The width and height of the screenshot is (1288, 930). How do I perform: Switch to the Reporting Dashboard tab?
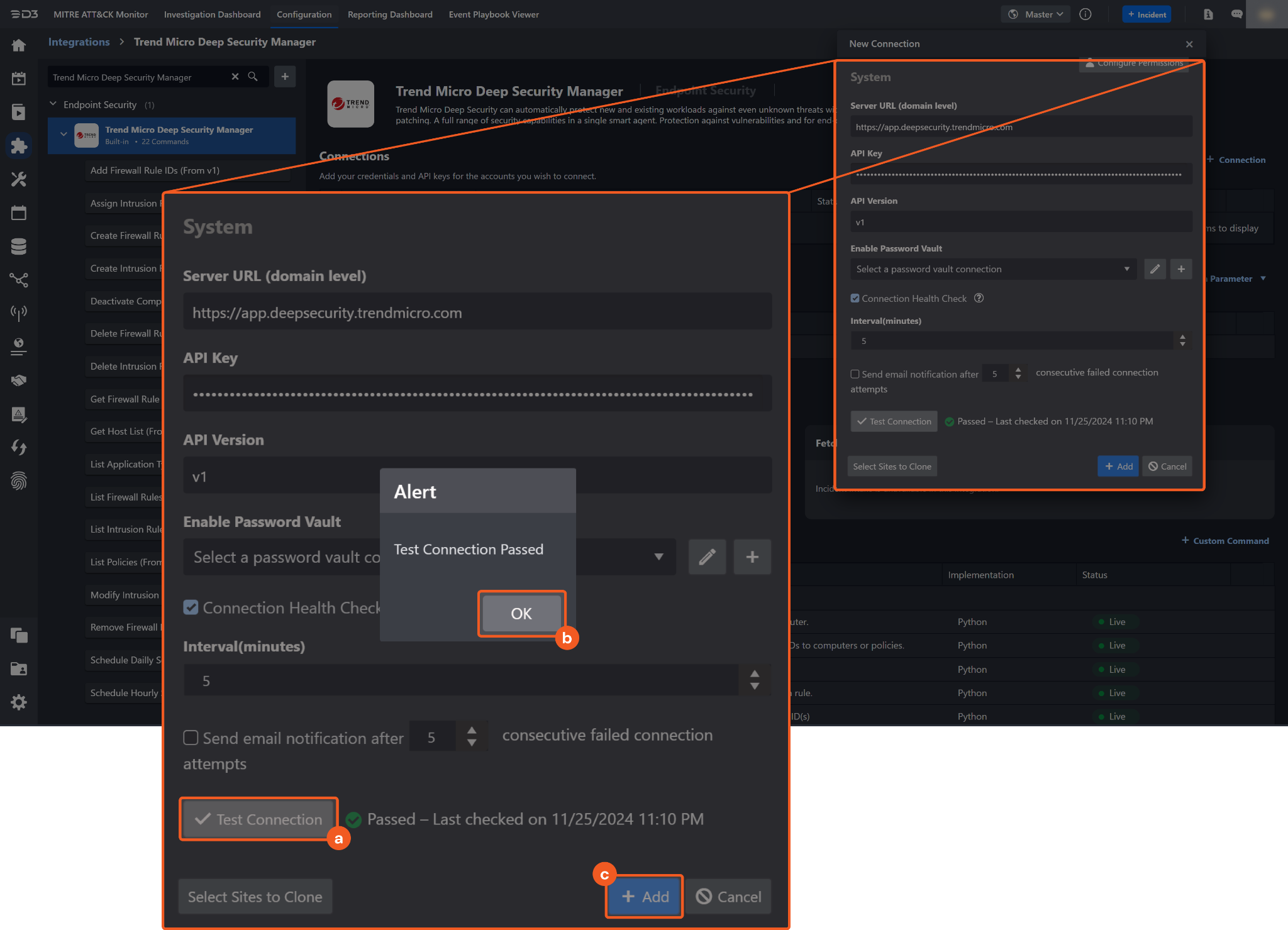click(390, 14)
